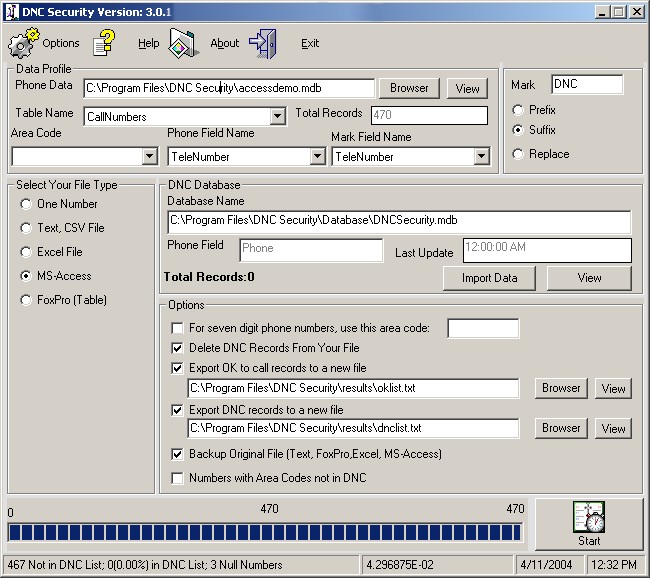Expand the Phone Field Name dropdown

(x=317, y=156)
